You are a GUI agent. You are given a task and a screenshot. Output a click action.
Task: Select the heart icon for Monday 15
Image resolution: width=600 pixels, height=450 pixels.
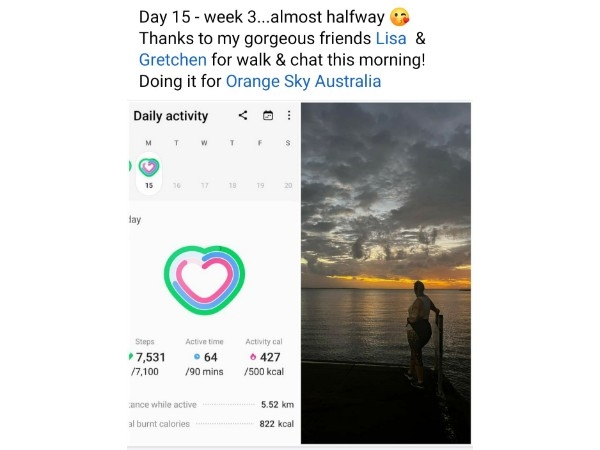149,167
